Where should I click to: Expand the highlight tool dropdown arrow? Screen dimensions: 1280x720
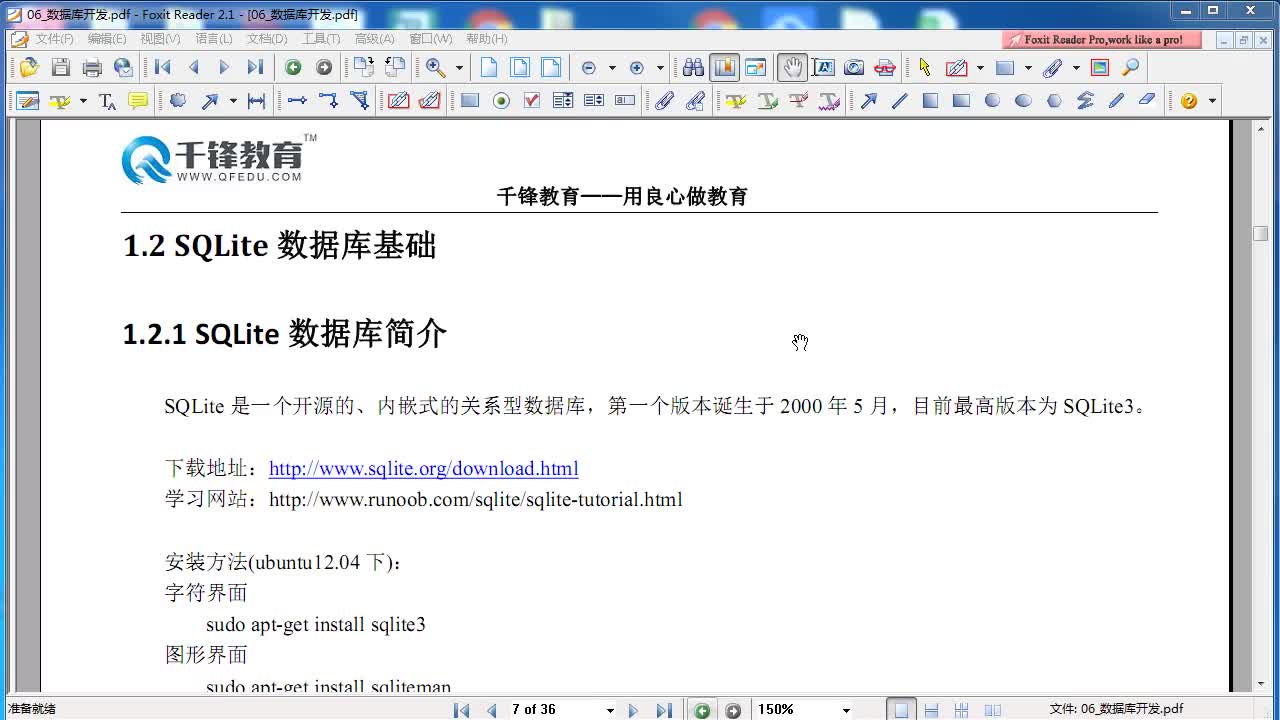coord(83,101)
